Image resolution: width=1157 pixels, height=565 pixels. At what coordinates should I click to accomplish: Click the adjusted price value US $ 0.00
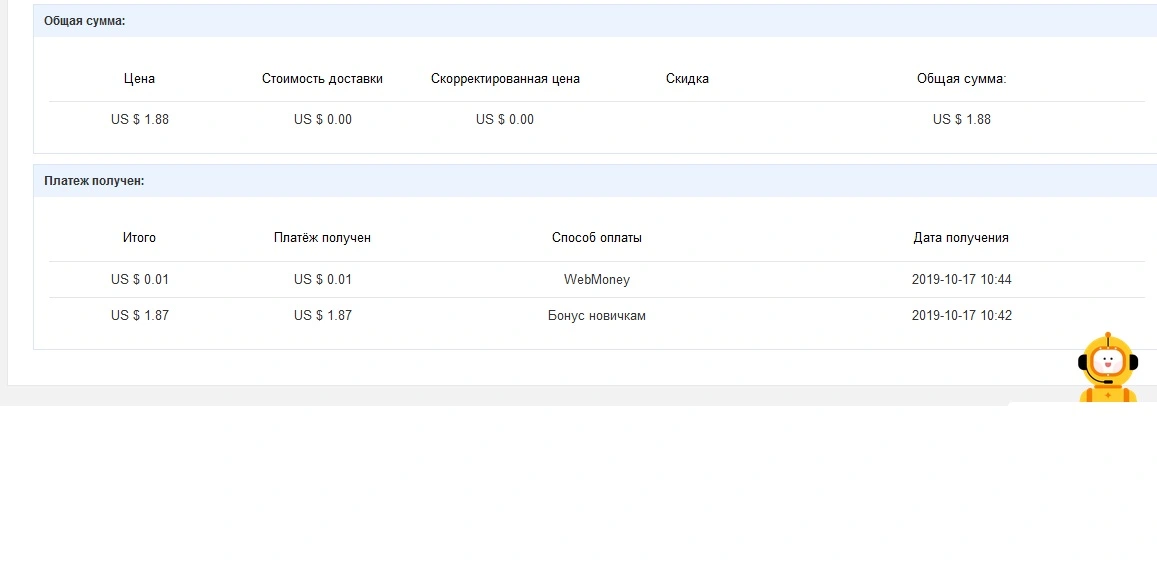pyautogui.click(x=505, y=119)
